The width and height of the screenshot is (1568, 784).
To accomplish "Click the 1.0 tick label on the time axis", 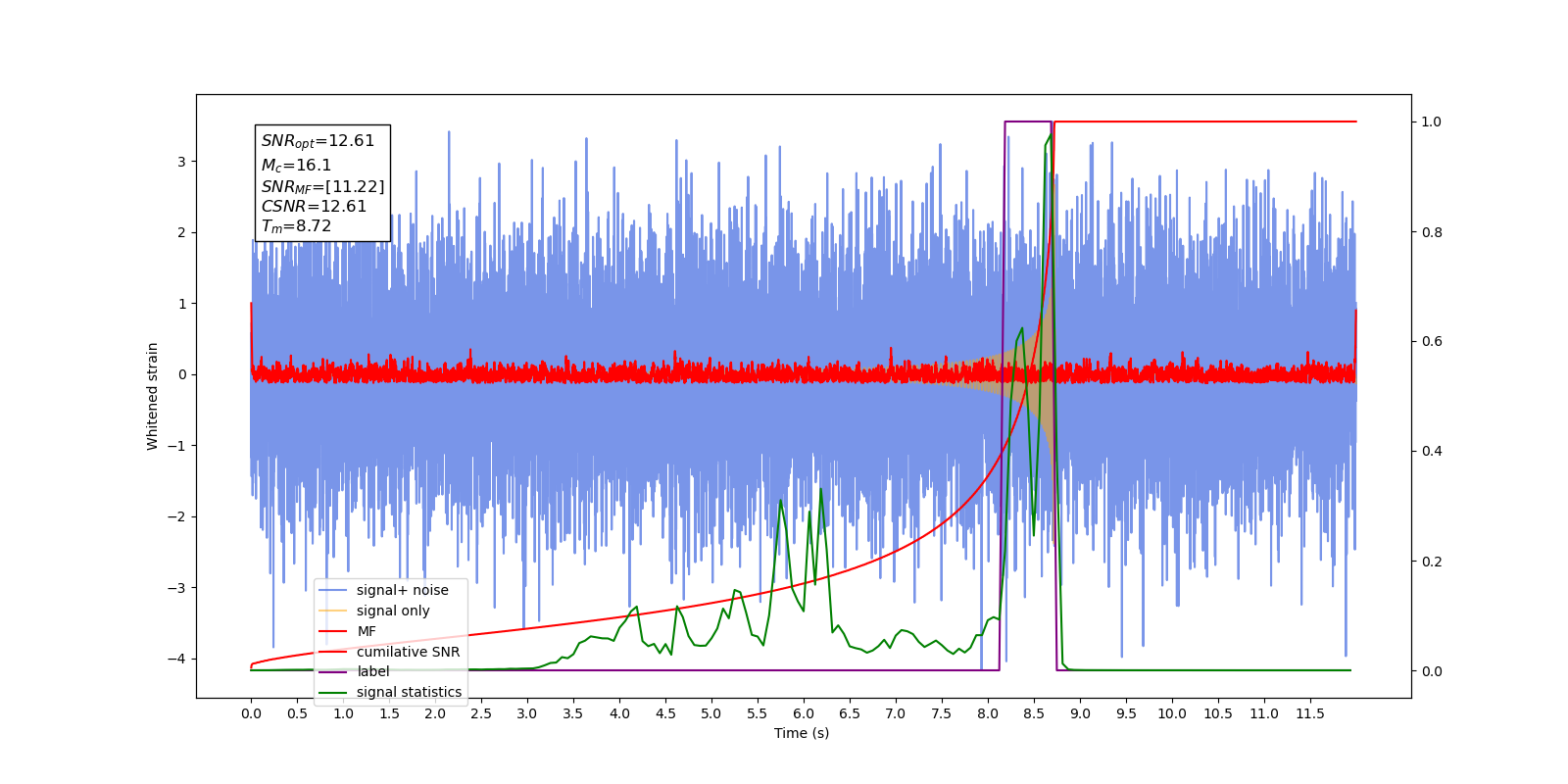I will (343, 713).
